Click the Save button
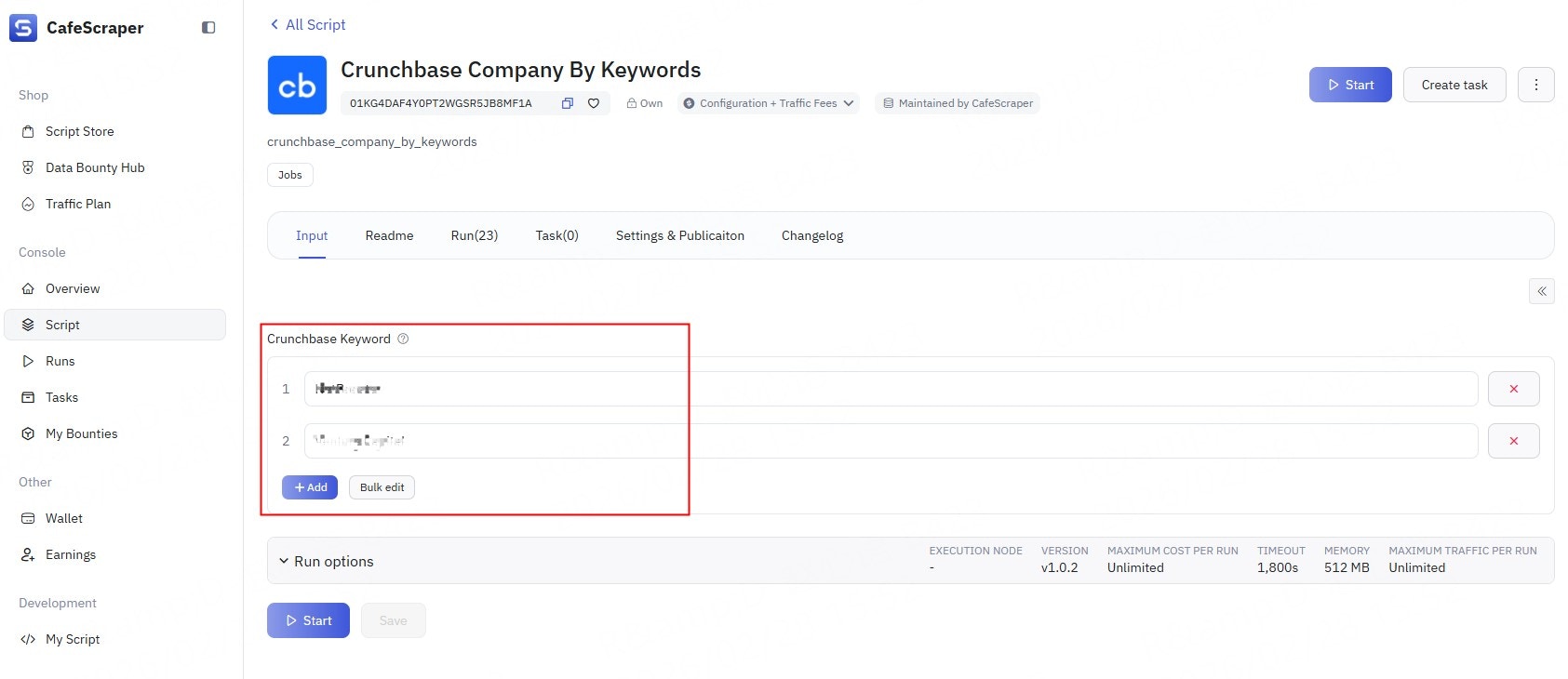This screenshot has width=1568, height=679. pyautogui.click(x=394, y=620)
